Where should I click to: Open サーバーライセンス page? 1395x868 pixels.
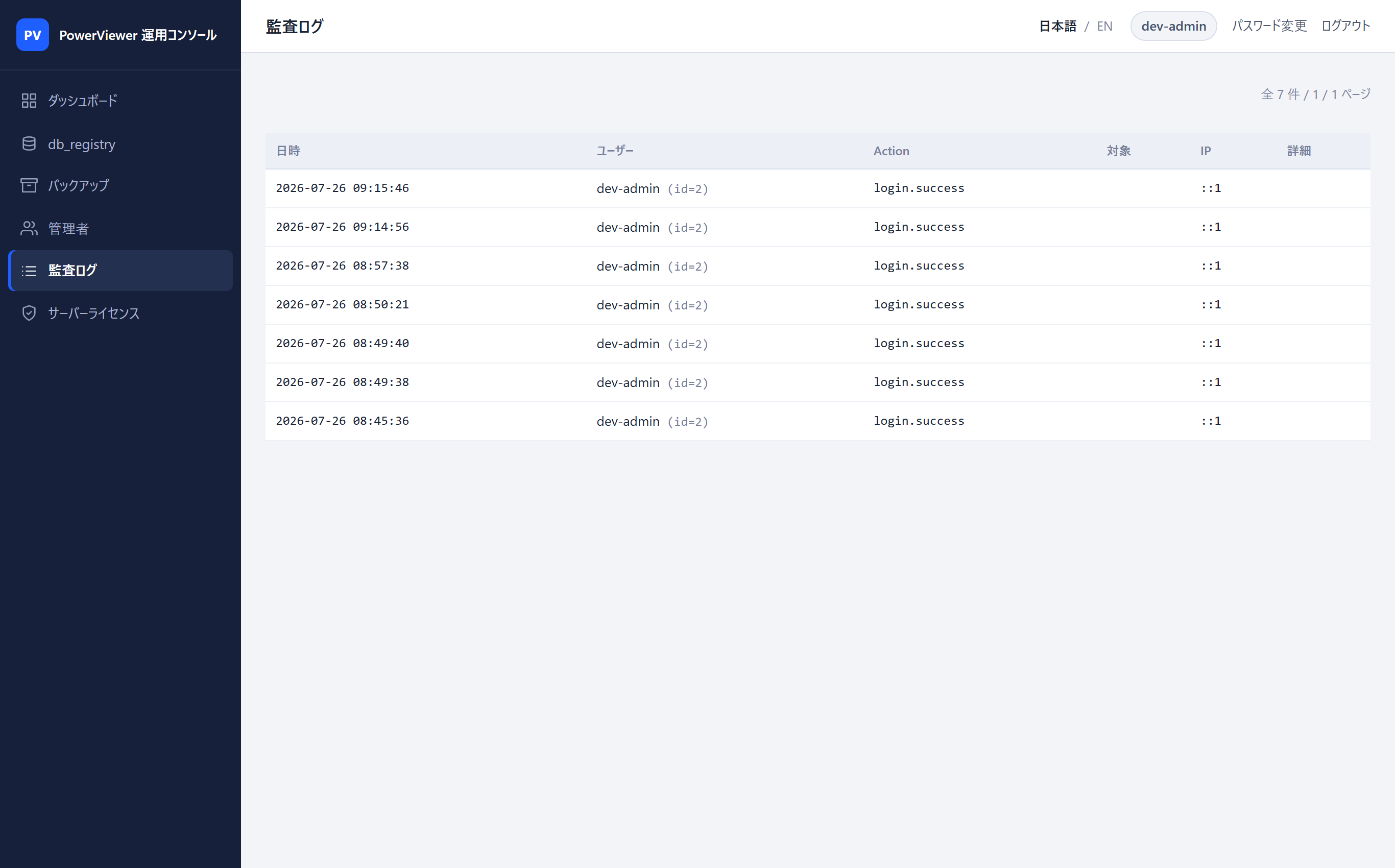coord(121,313)
